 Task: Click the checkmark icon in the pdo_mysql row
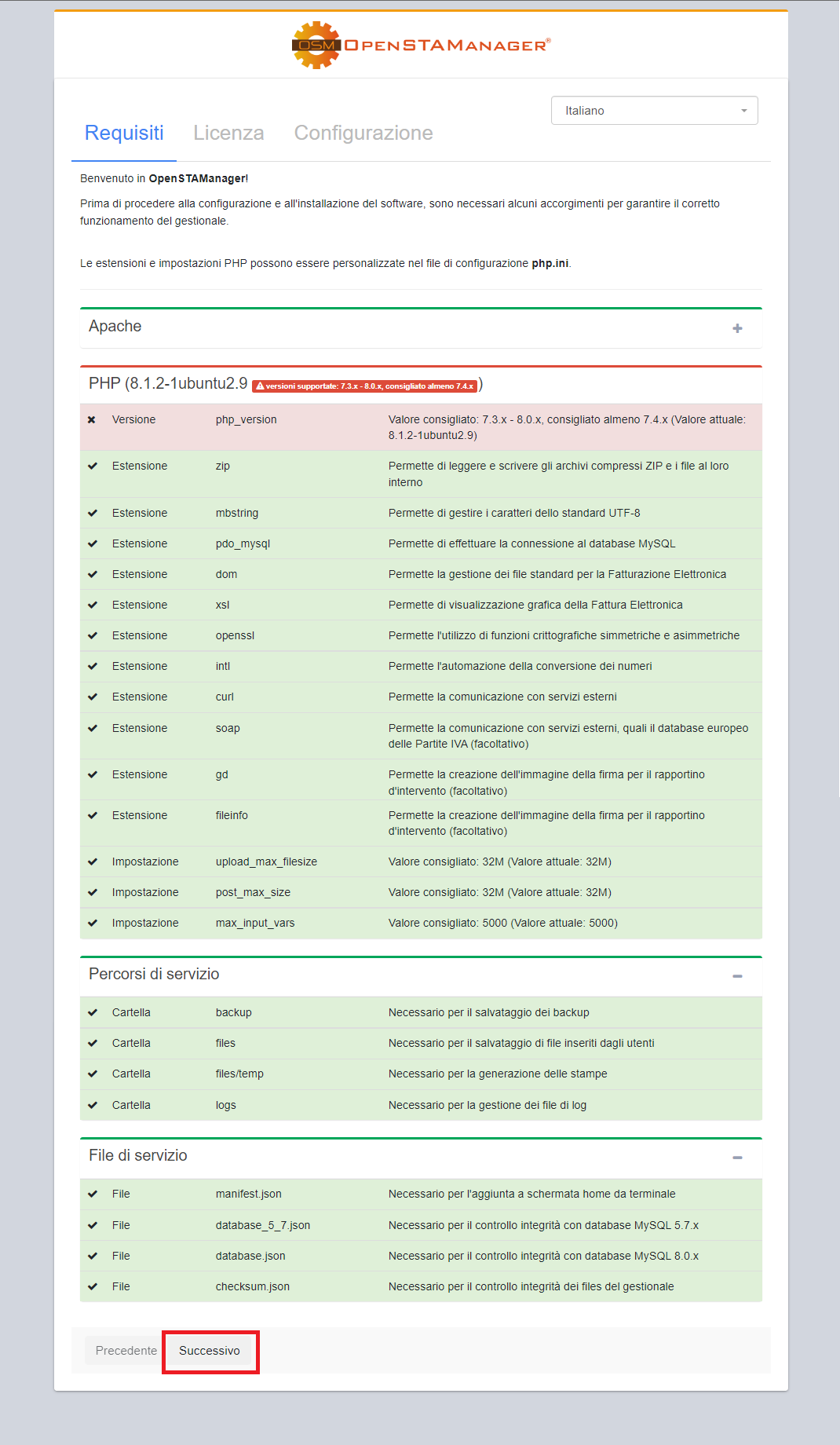coord(93,544)
